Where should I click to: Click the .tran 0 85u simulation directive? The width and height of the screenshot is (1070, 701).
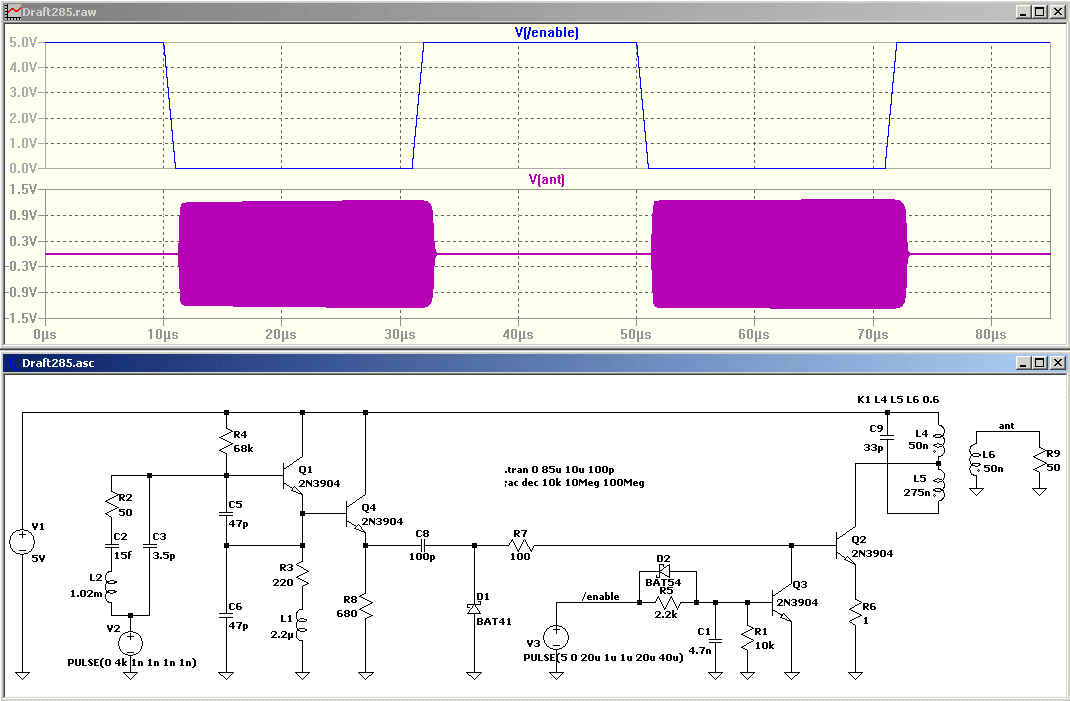point(560,470)
